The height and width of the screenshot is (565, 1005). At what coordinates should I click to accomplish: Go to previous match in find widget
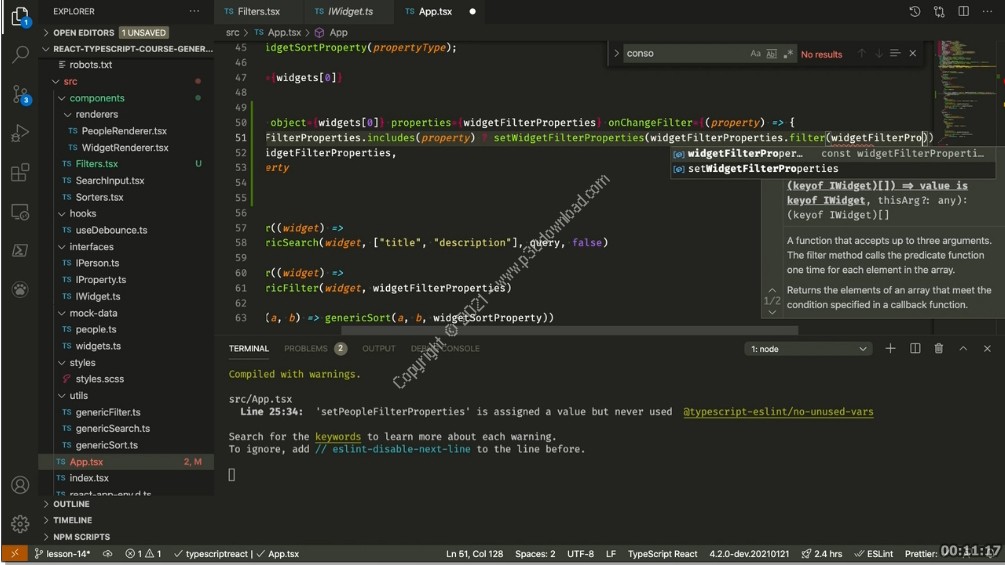click(x=861, y=53)
